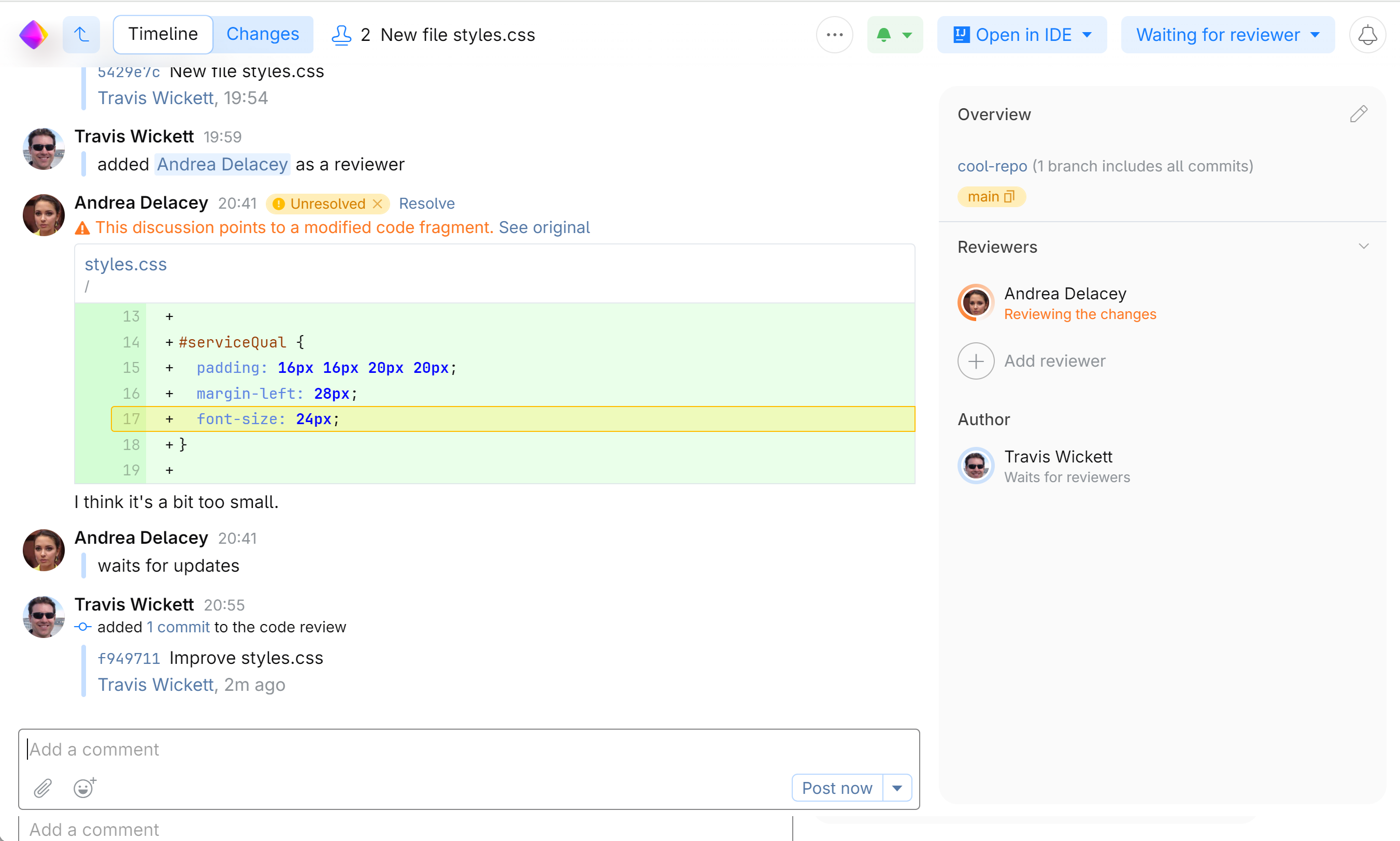Screen dimensions: 1400x841
Task: Switch to the Changes tab
Action: click(x=263, y=34)
